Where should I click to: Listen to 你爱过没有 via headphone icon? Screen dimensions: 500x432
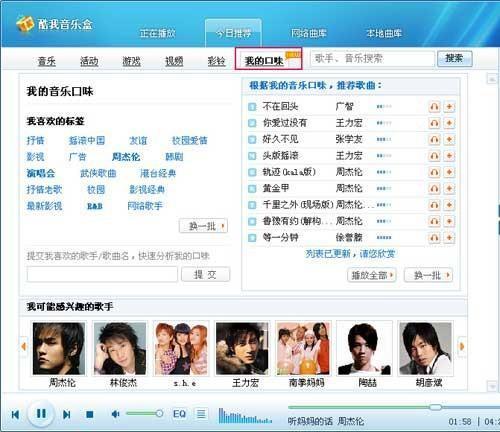pos(434,123)
